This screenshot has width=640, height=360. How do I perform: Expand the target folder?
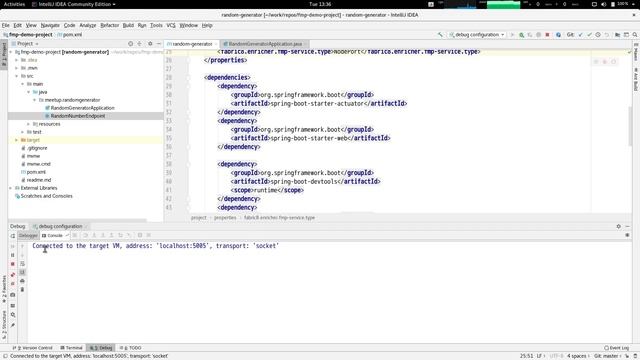pos(17,140)
